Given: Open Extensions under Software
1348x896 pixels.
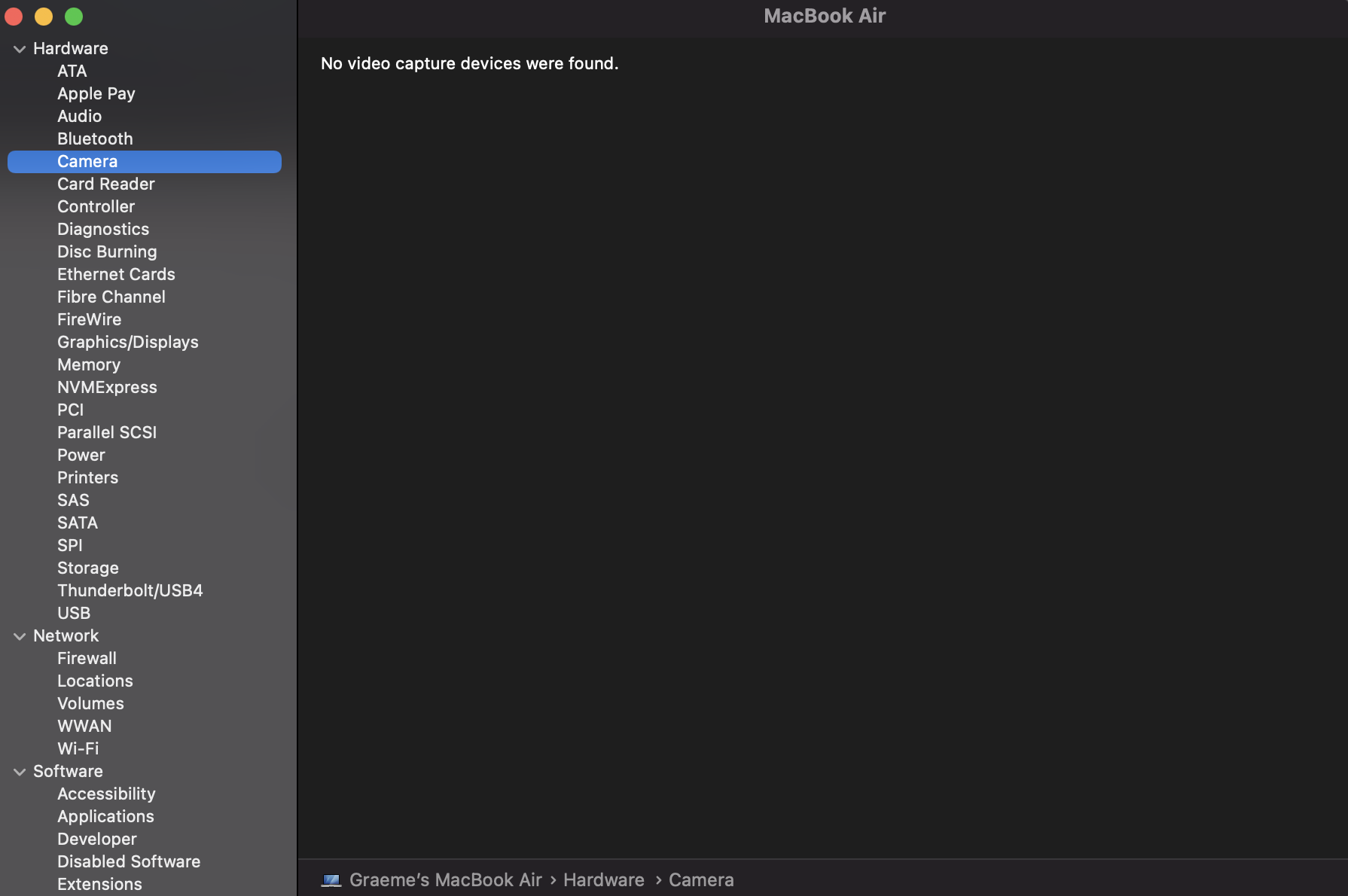Looking at the screenshot, I should tap(99, 884).
